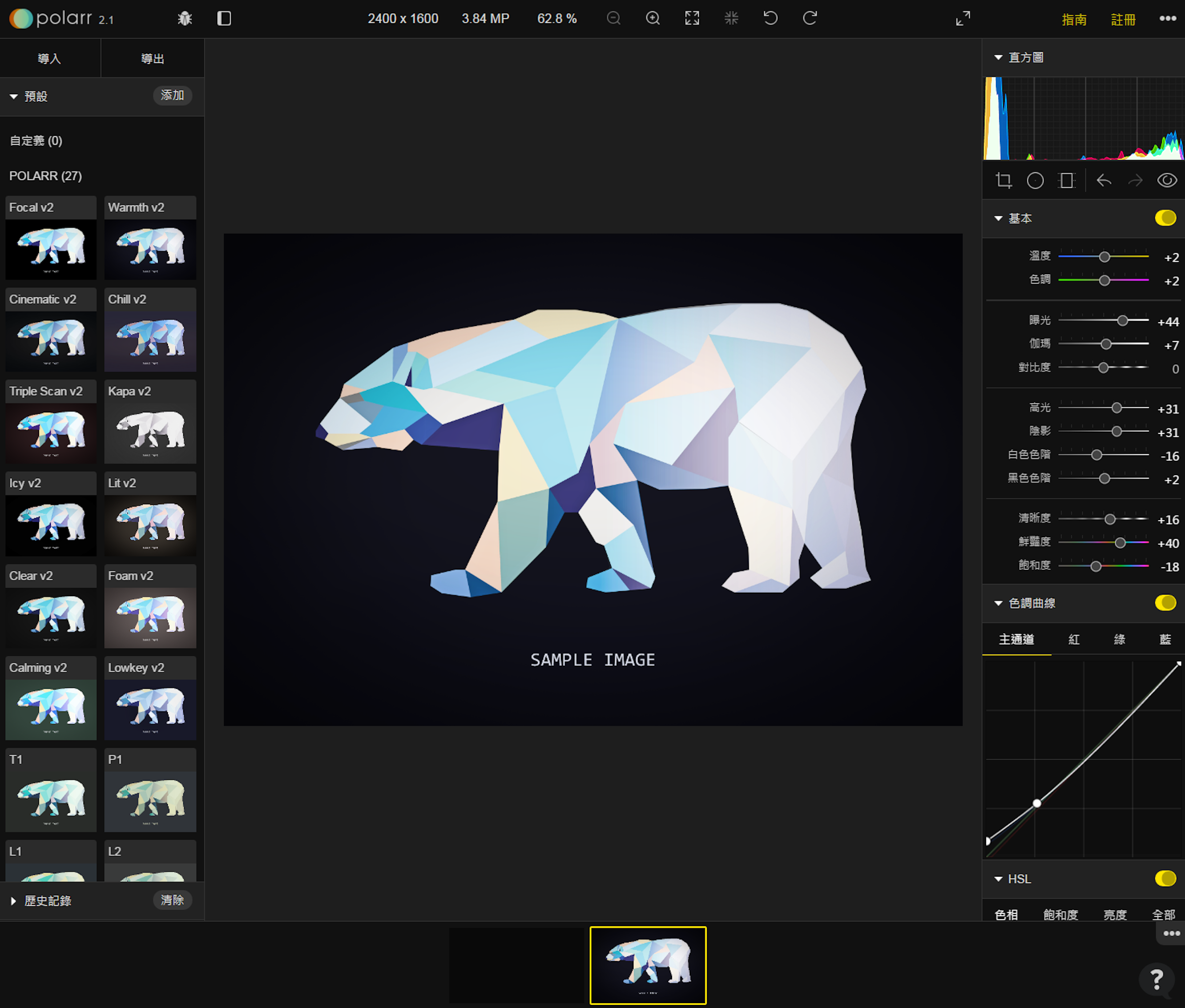This screenshot has width=1185, height=1008.
Task: Open the HSL 亮度 tab
Action: (x=1115, y=914)
